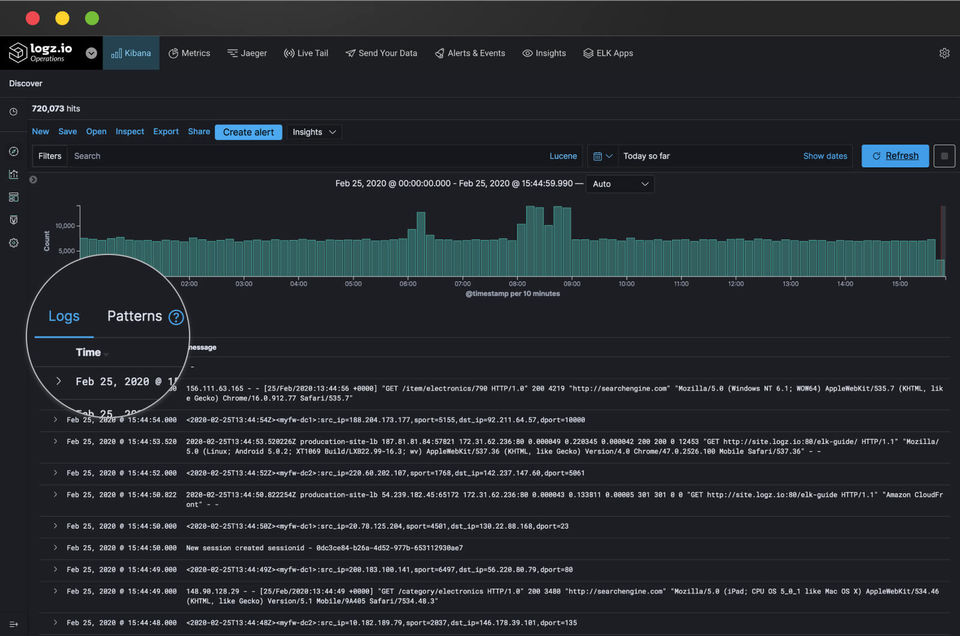The height and width of the screenshot is (636, 960).
Task: Click the message column header
Action: [201, 348]
